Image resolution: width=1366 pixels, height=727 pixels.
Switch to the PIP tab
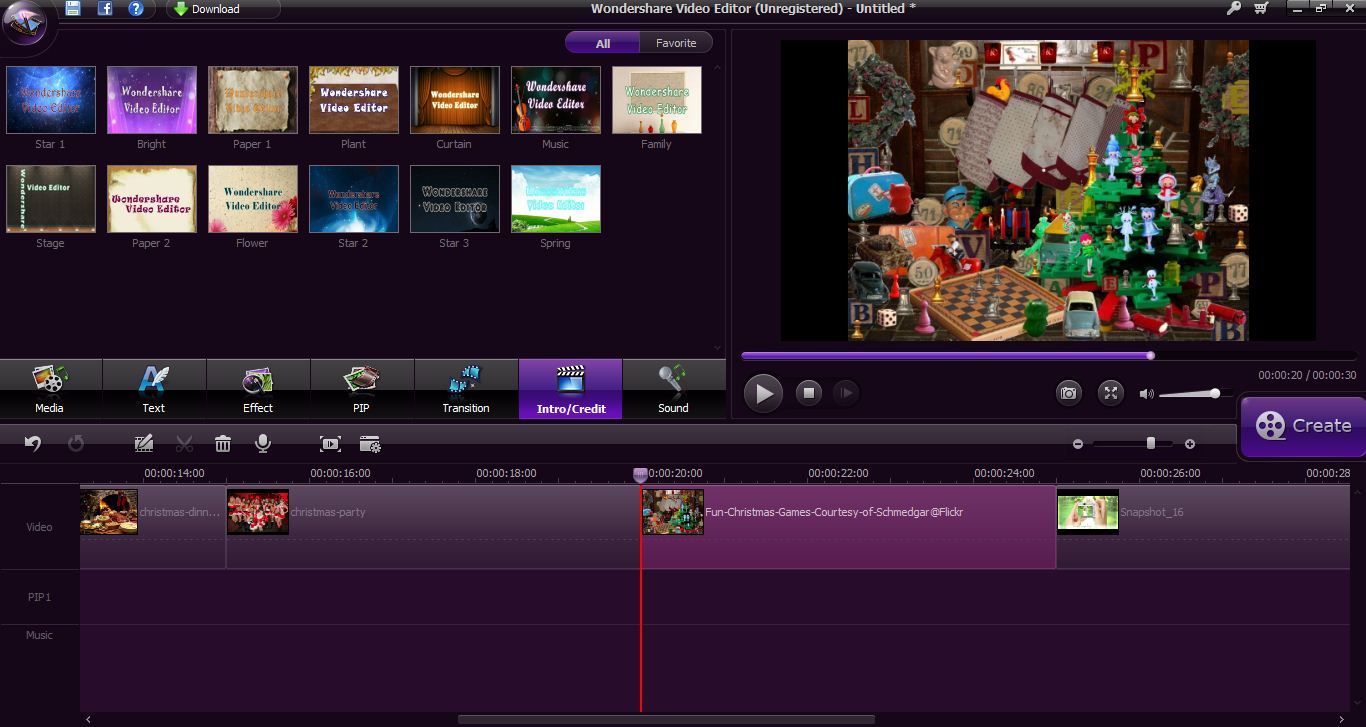coord(362,389)
